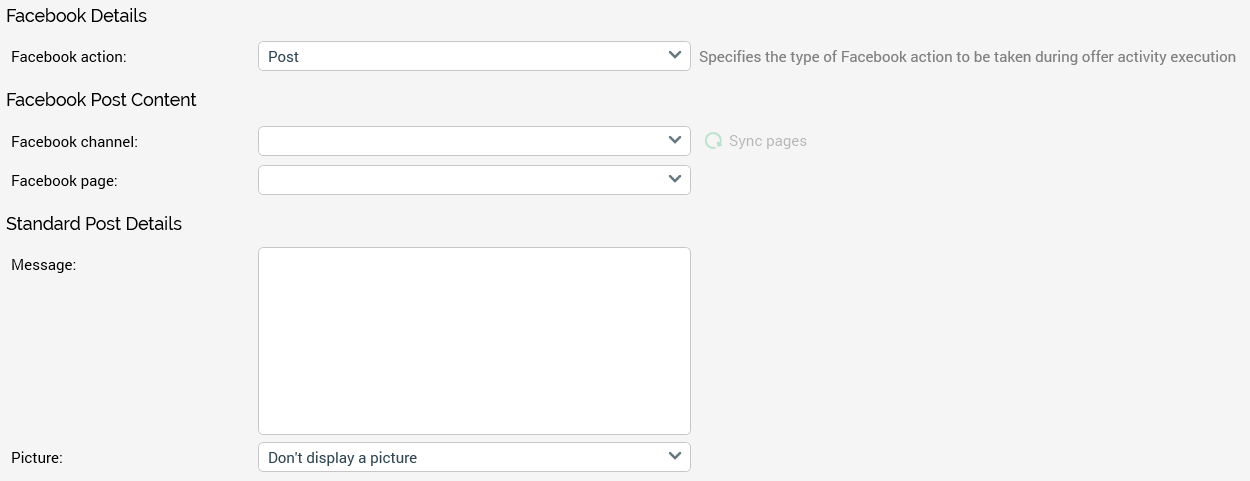The width and height of the screenshot is (1250, 481).
Task: Click the chevron arrow of Facebook page field
Action: (675, 180)
